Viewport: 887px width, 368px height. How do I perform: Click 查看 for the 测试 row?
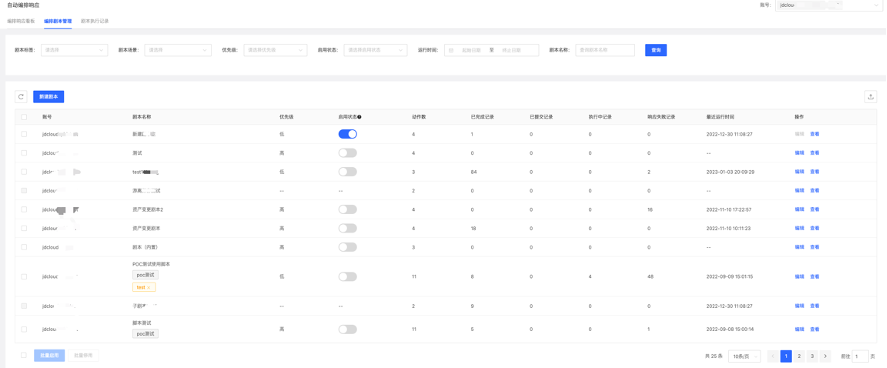click(x=815, y=153)
